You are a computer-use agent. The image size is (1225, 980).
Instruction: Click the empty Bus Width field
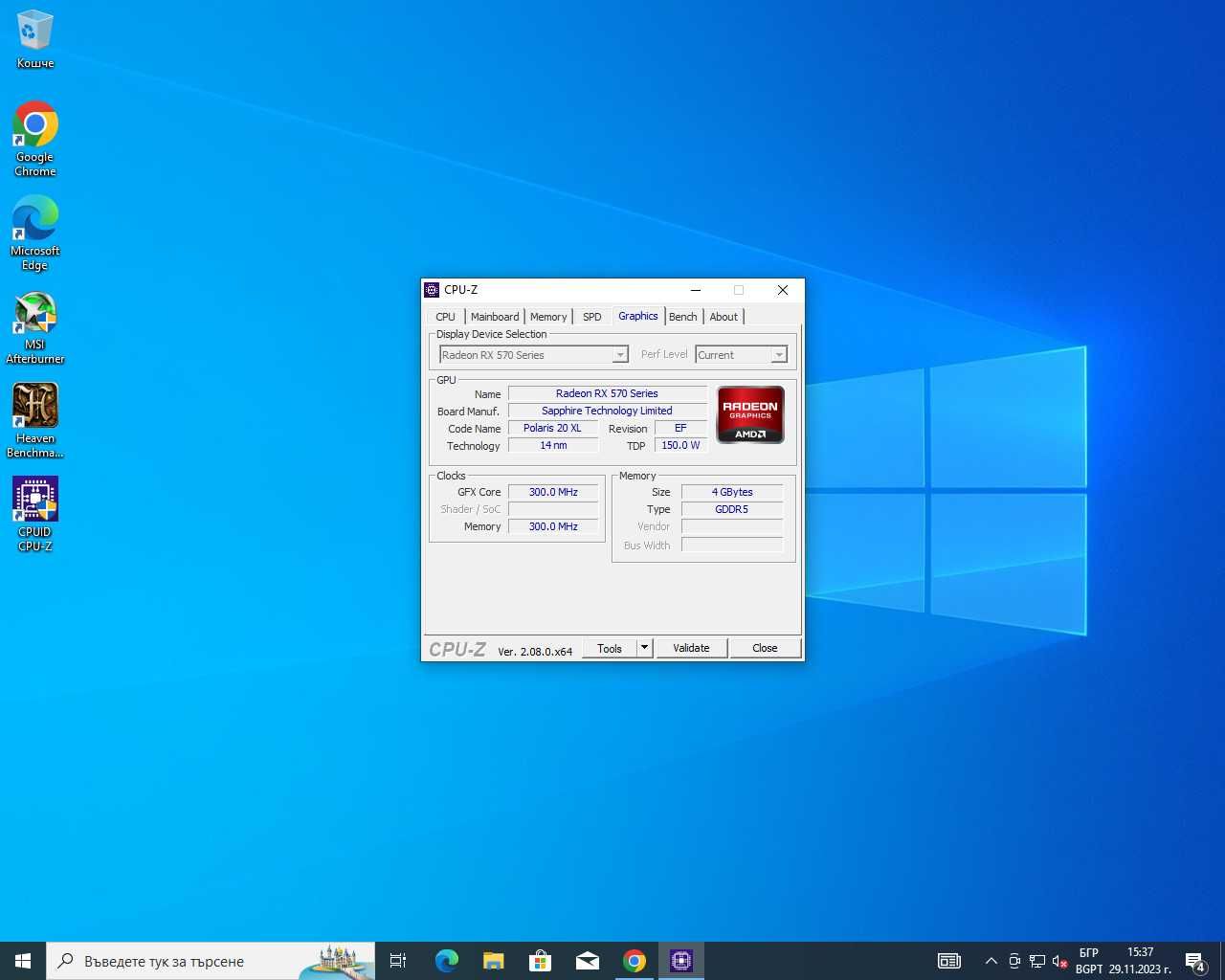[732, 545]
